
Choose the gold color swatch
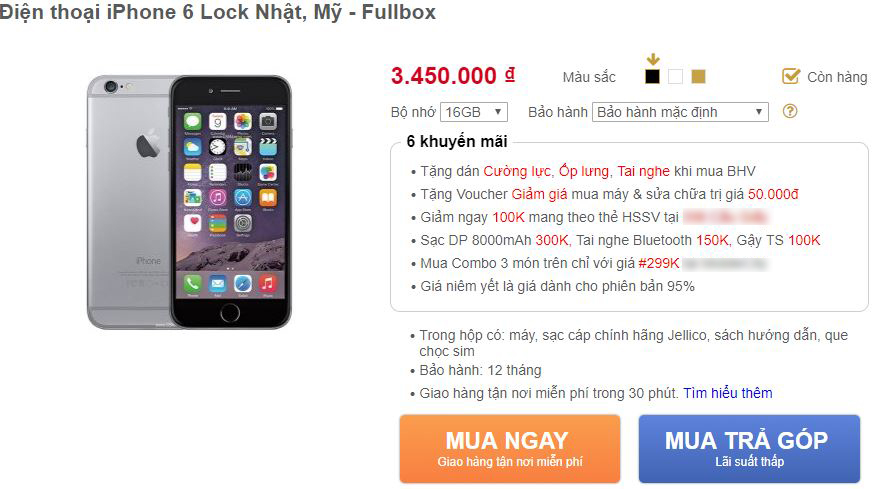(698, 77)
